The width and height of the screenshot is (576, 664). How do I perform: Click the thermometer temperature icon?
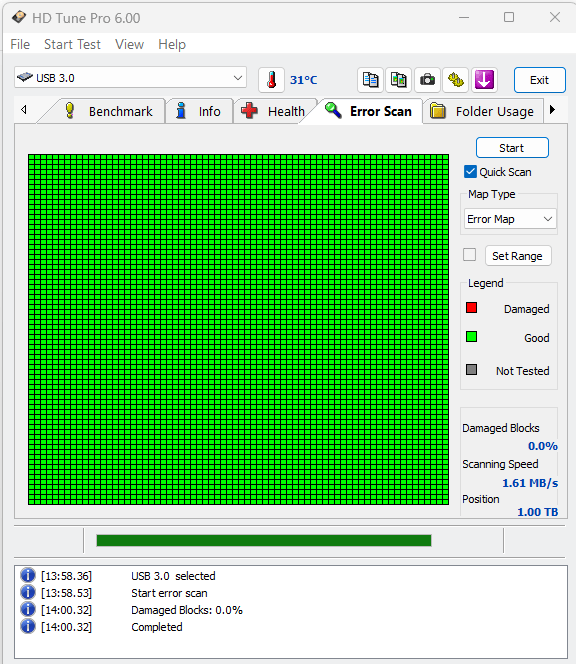click(x=271, y=80)
